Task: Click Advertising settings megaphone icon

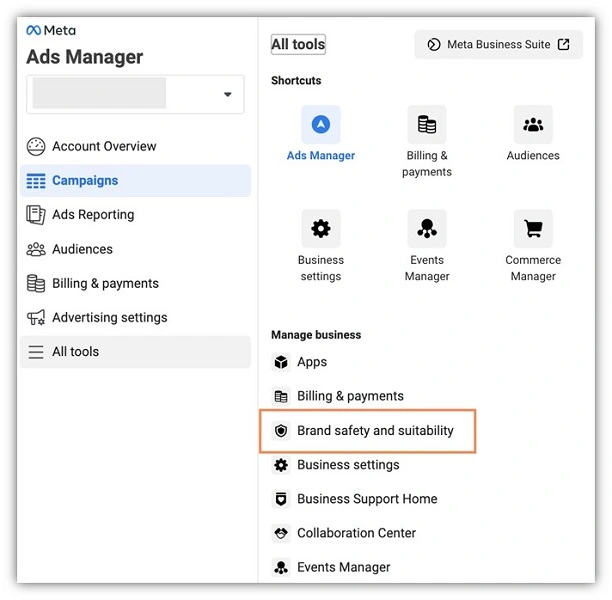Action: pyautogui.click(x=36, y=318)
